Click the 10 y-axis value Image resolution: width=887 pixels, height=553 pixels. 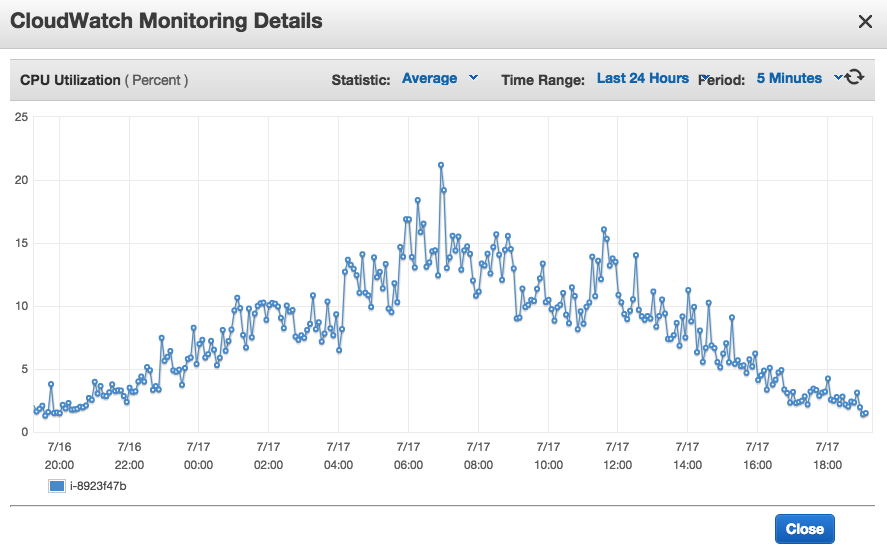pos(21,306)
